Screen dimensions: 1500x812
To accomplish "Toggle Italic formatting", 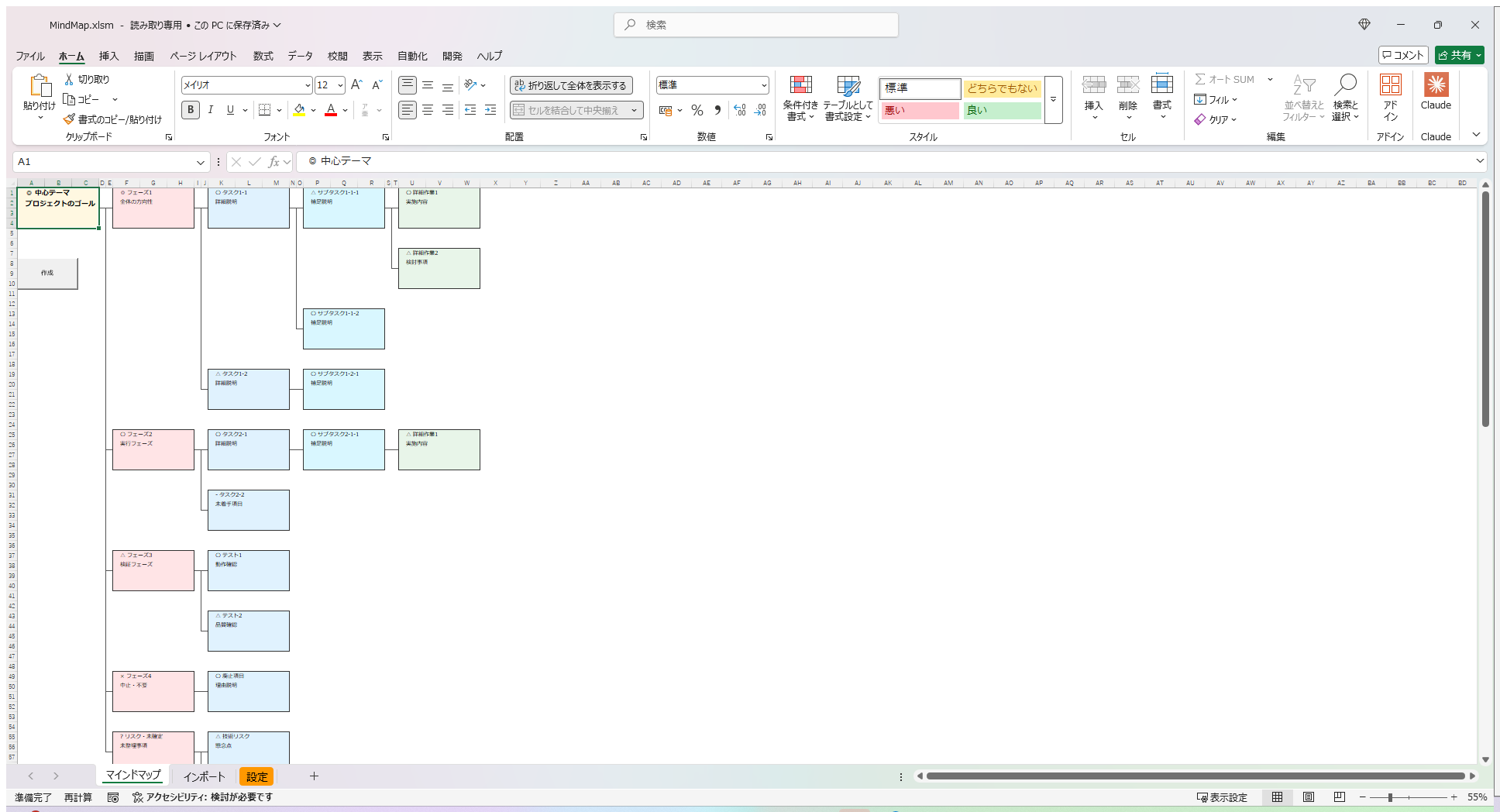I will tap(211, 110).
